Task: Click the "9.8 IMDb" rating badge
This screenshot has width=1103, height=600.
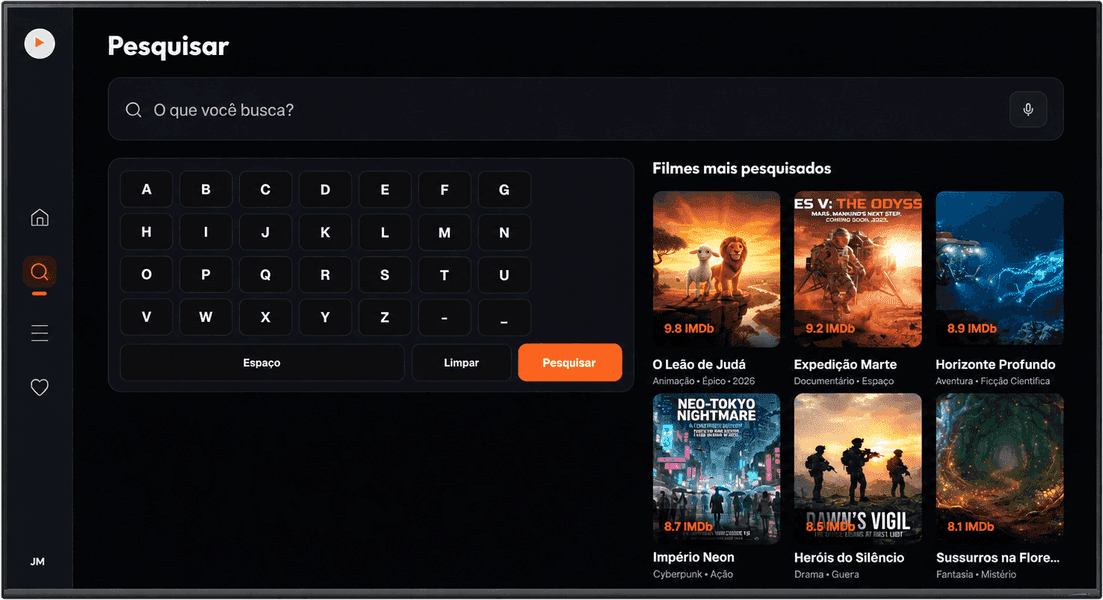Action: 689,328
